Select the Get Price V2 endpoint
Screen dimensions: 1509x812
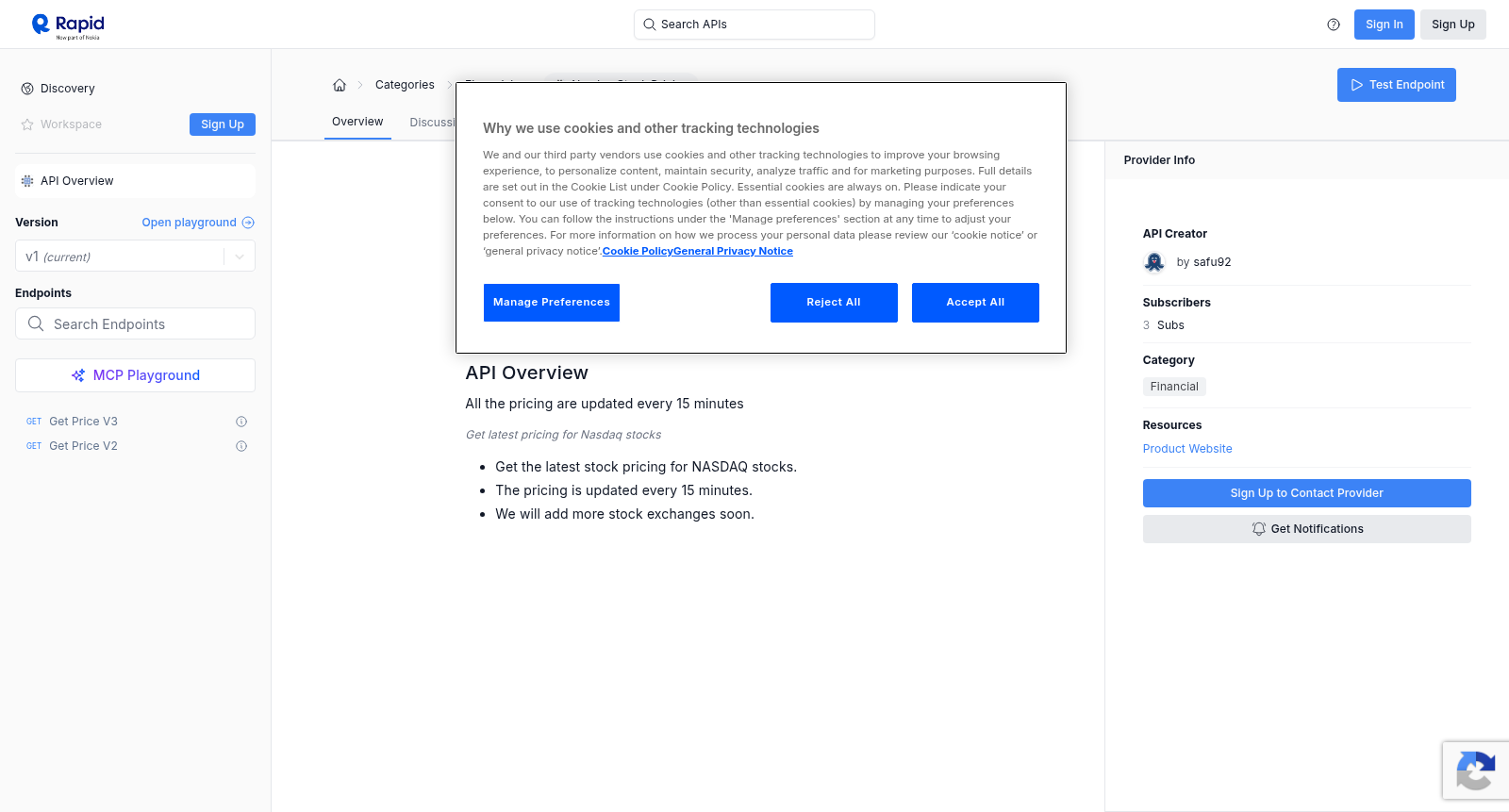[x=83, y=446]
